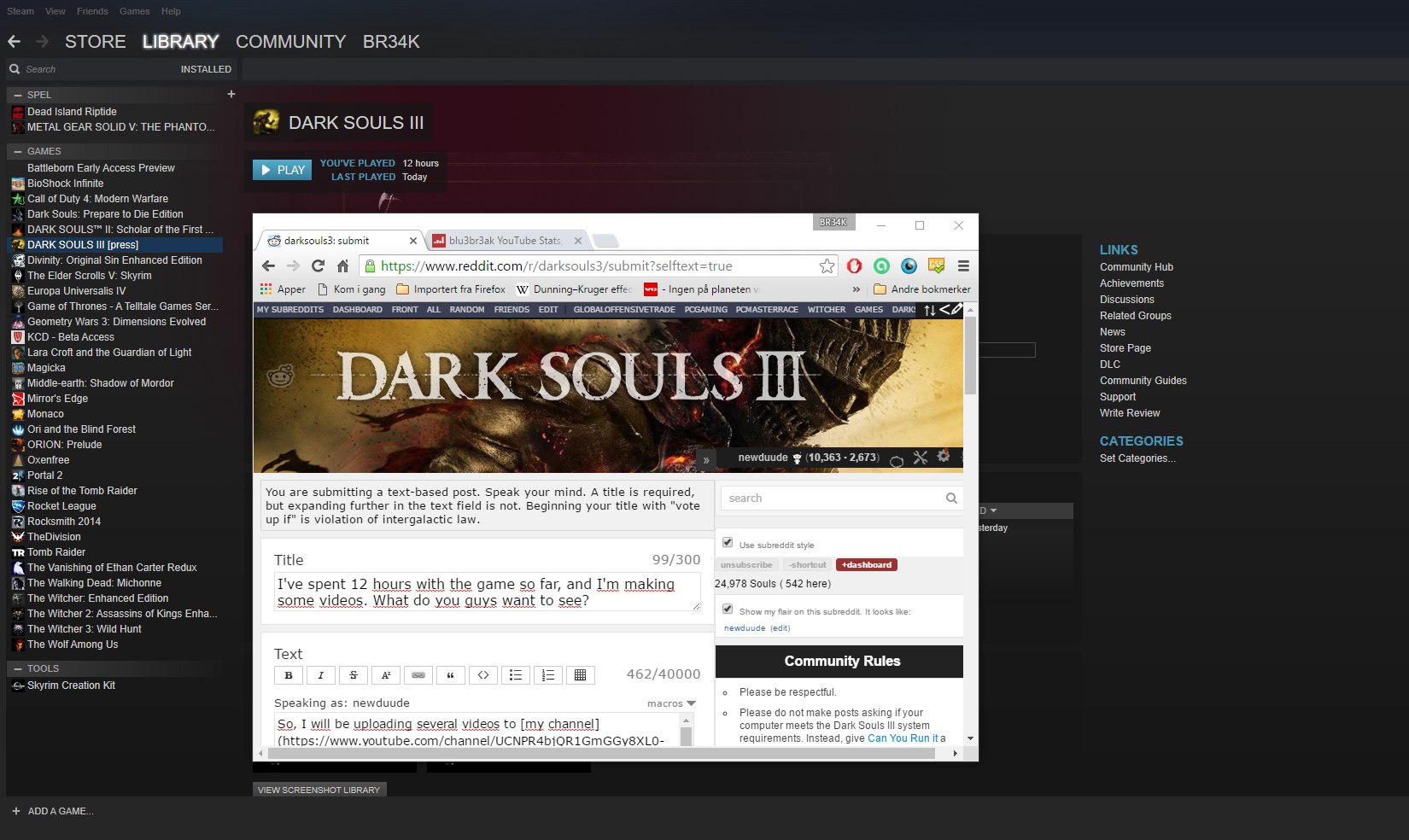The width and height of the screenshot is (1409, 840).
Task: Click the crossed tools icon on the user bar
Action: coord(920,458)
